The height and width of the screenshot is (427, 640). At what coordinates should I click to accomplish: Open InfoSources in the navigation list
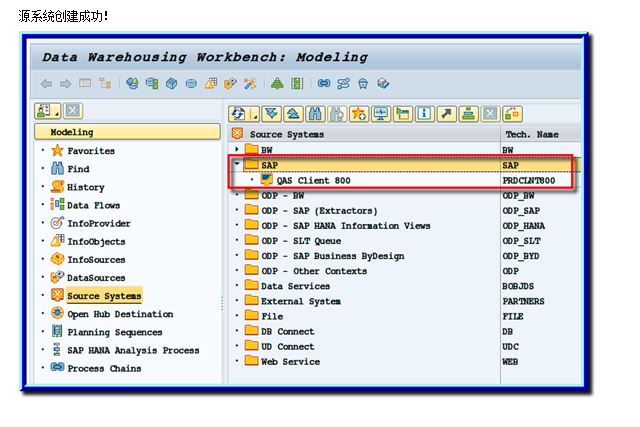click(96, 260)
